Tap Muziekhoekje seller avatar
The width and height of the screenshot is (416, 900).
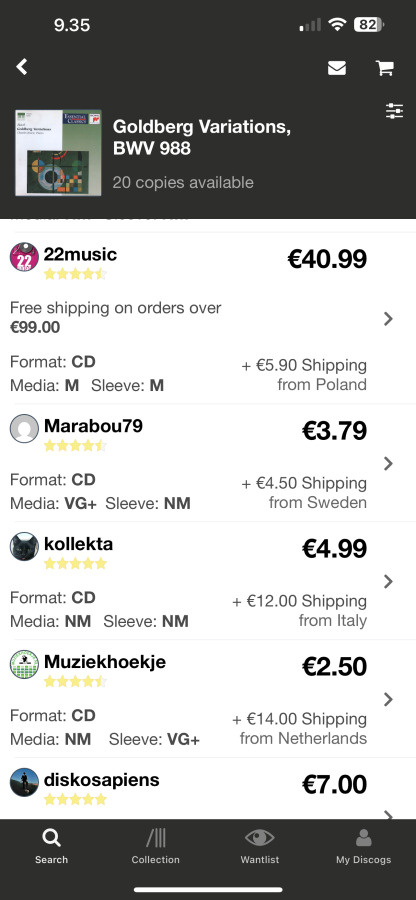pos(24,665)
